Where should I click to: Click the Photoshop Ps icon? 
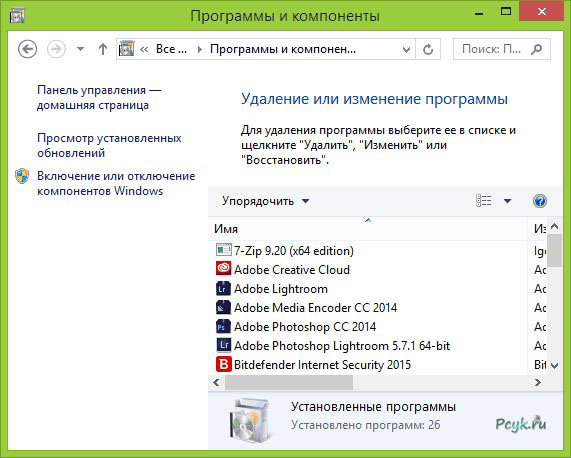click(223, 326)
